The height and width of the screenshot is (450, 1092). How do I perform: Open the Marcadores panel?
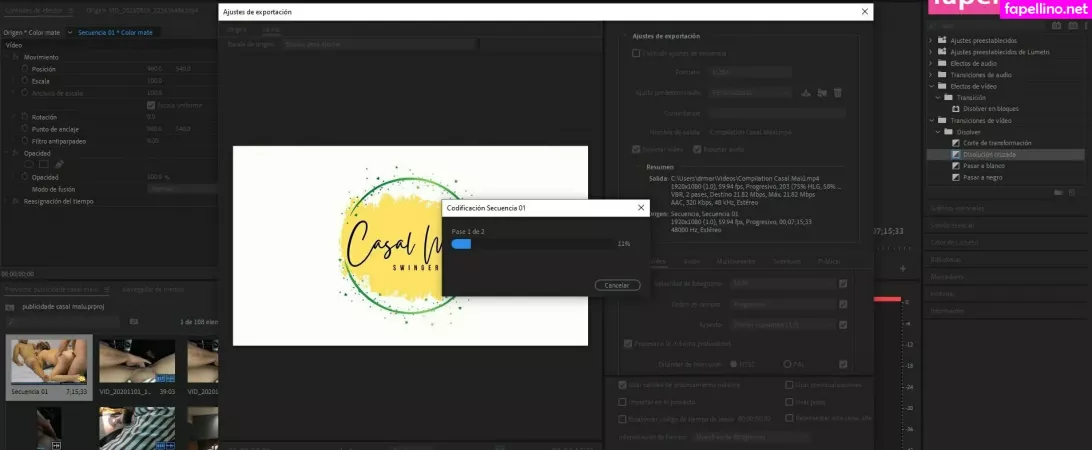coord(947,277)
